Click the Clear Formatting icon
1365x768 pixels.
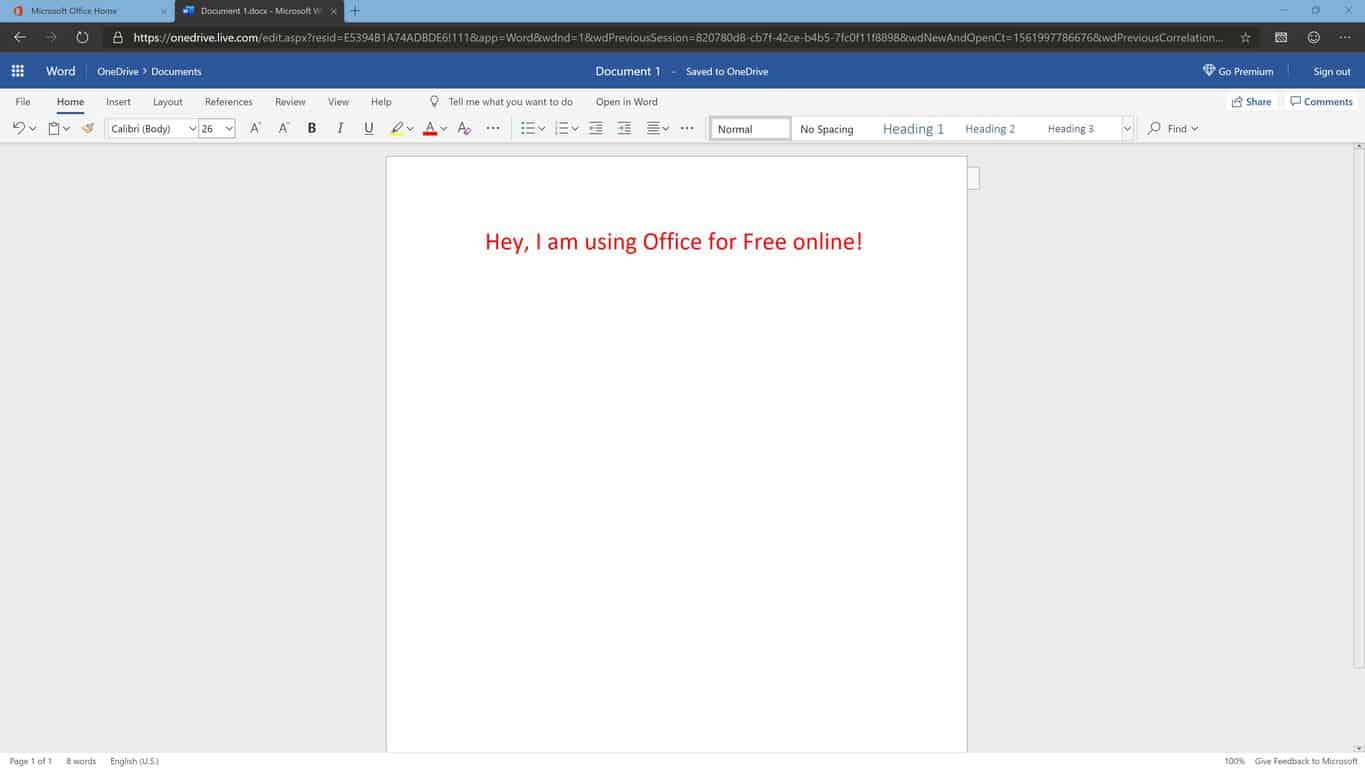463,128
